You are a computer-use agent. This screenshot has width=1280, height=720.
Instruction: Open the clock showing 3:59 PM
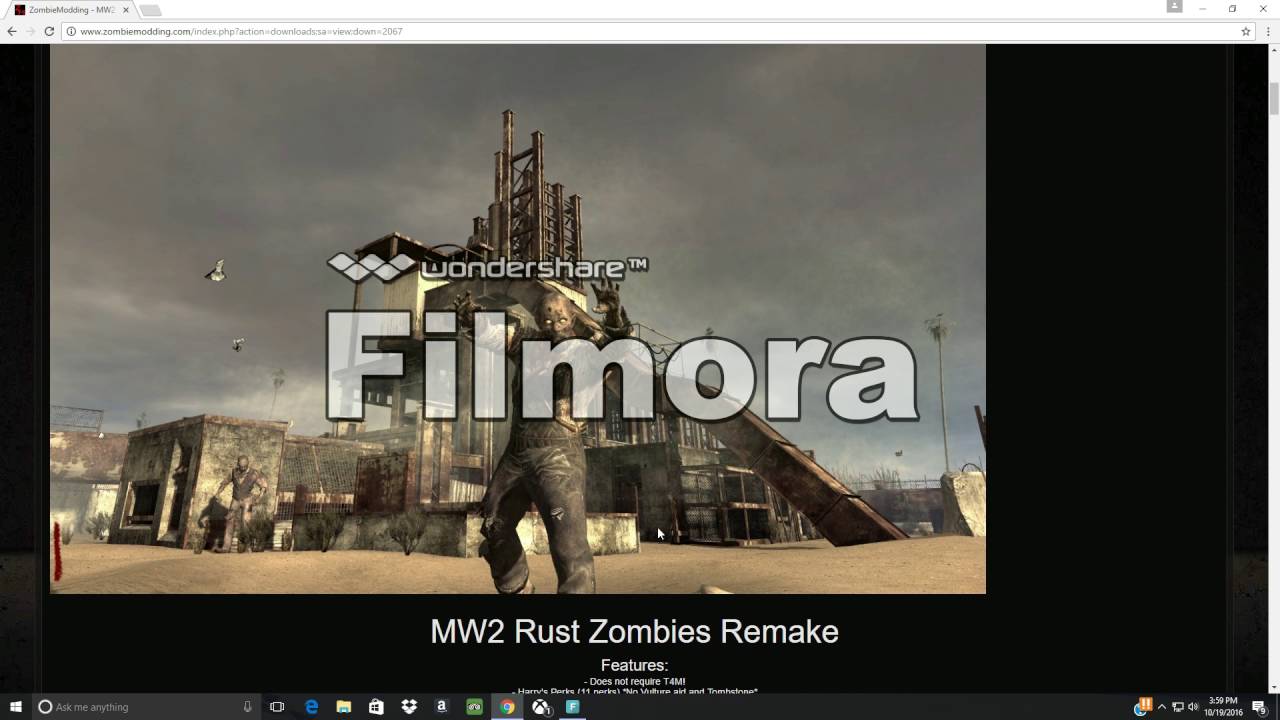pyautogui.click(x=1223, y=707)
